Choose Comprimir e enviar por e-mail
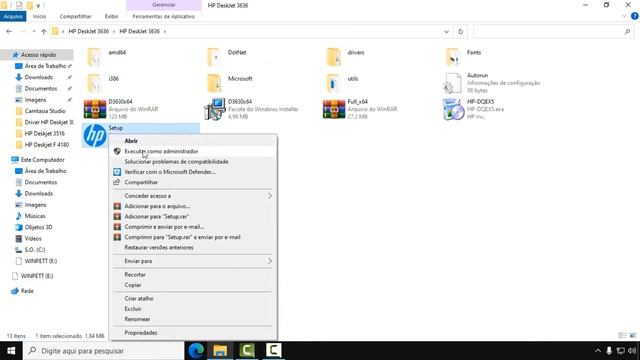 pyautogui.click(x=193, y=227)
